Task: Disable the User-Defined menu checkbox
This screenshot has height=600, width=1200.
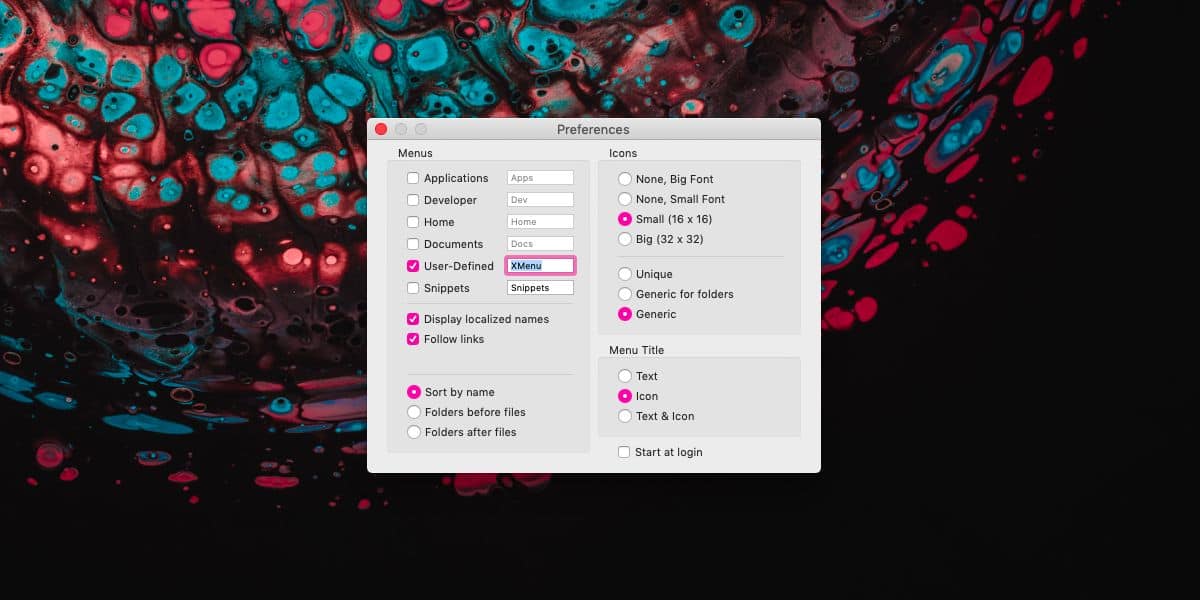Action: 413,265
